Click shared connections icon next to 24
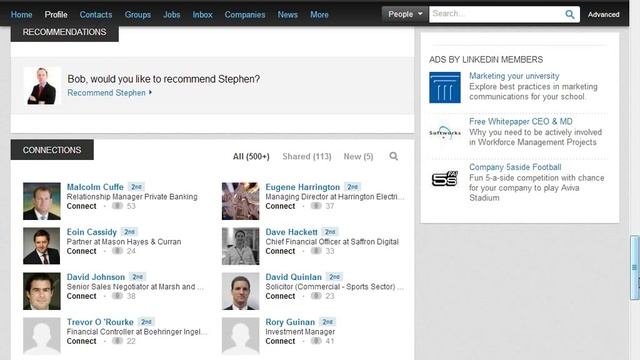 pyautogui.click(x=117, y=251)
